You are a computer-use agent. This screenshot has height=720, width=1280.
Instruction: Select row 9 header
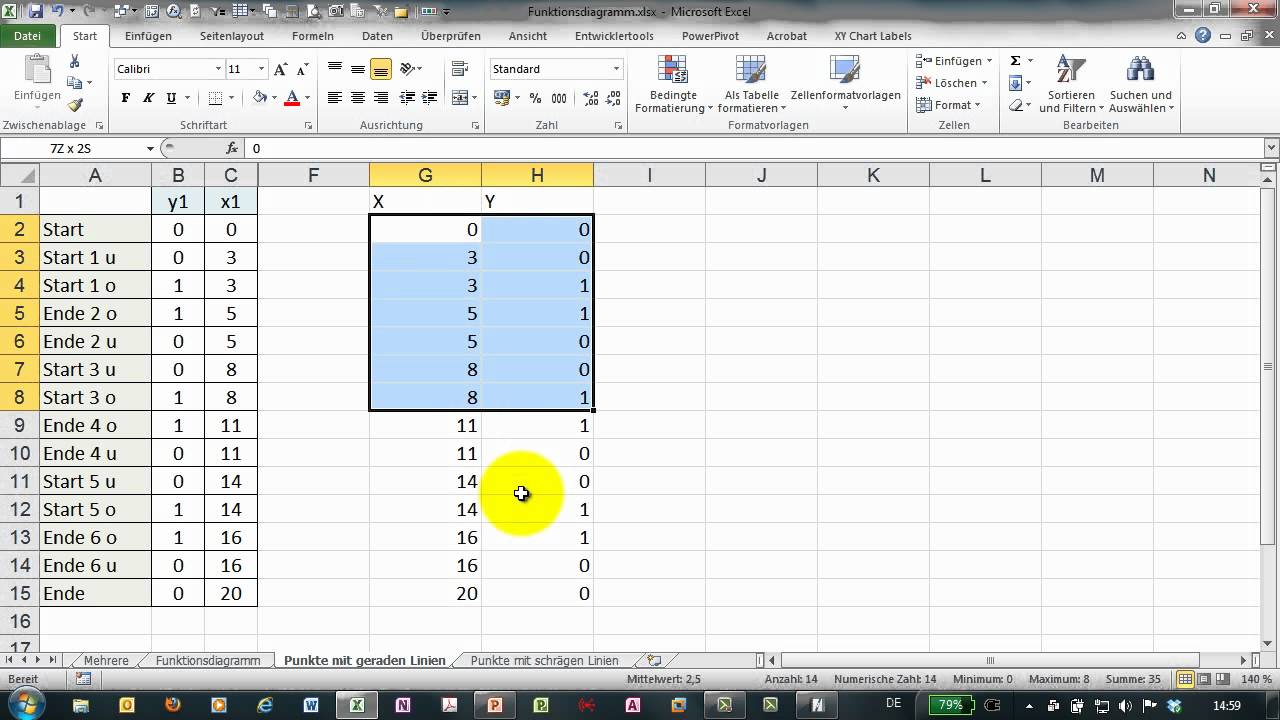(19, 425)
